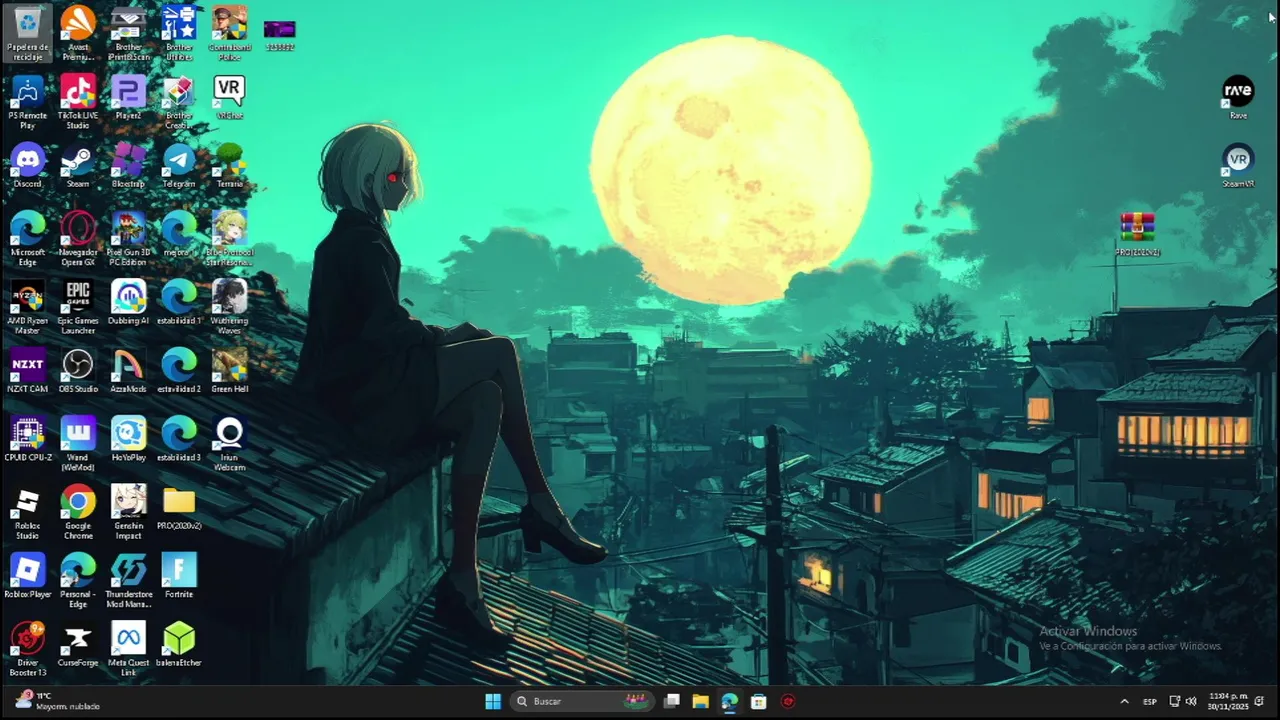
Task: Open TikTok LIVE Studio shortcut
Action: (x=78, y=101)
